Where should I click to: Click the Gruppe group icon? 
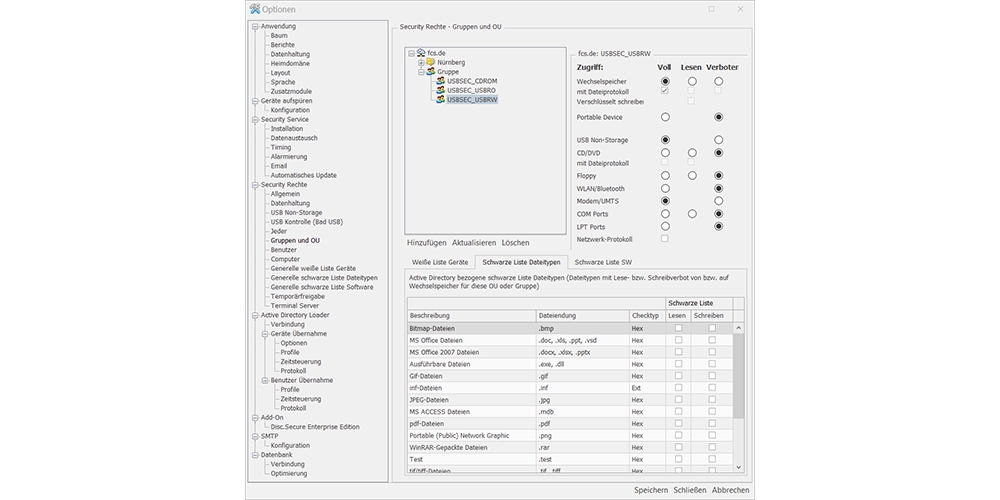pyautogui.click(x=430, y=72)
